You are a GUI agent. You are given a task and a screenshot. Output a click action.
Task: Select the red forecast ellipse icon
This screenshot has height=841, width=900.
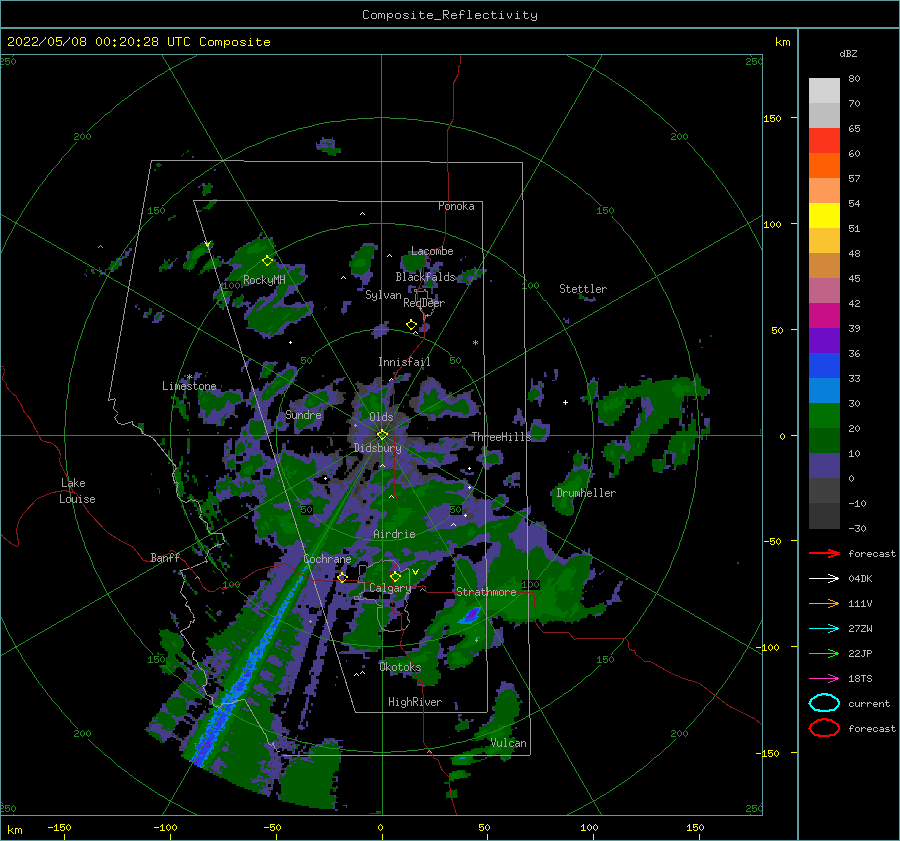click(824, 728)
